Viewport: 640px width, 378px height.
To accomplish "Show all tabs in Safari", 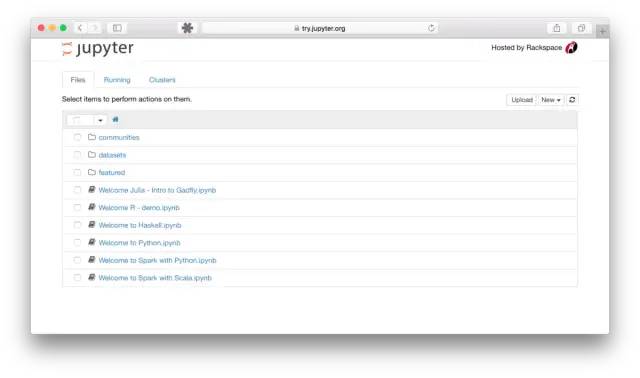I will pyautogui.click(x=581, y=28).
